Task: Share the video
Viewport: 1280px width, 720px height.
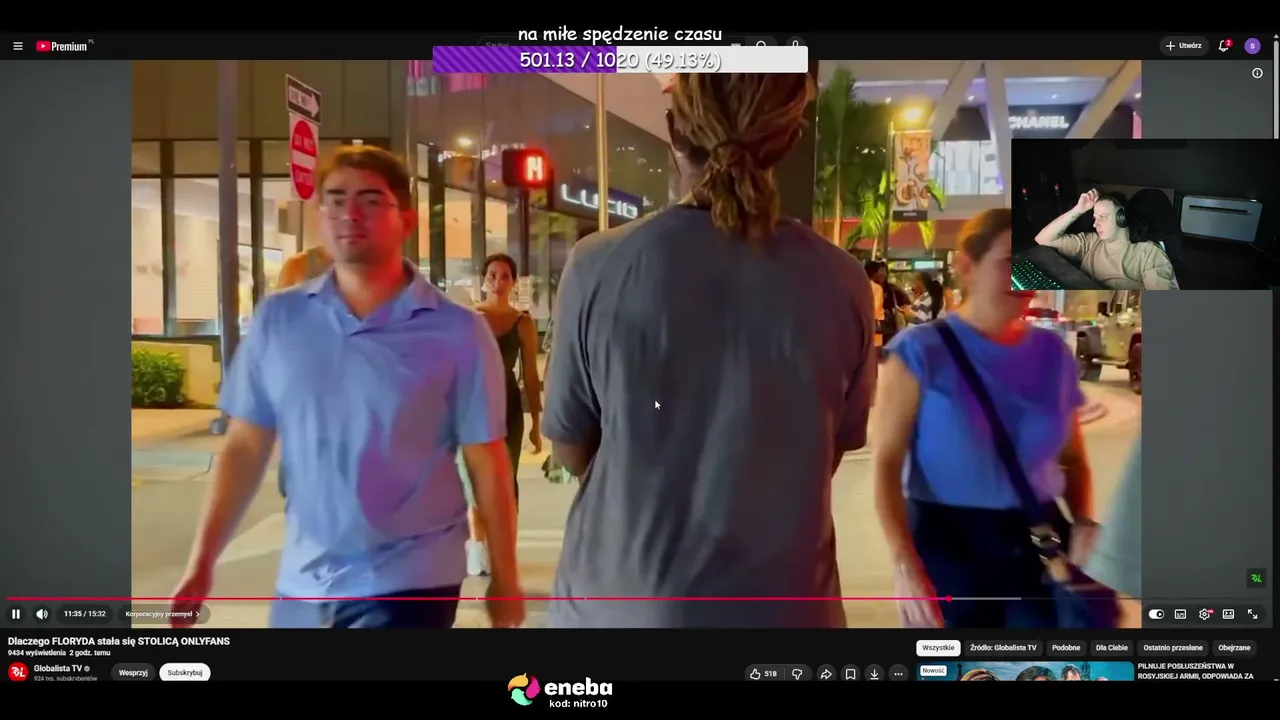Action: [x=826, y=674]
